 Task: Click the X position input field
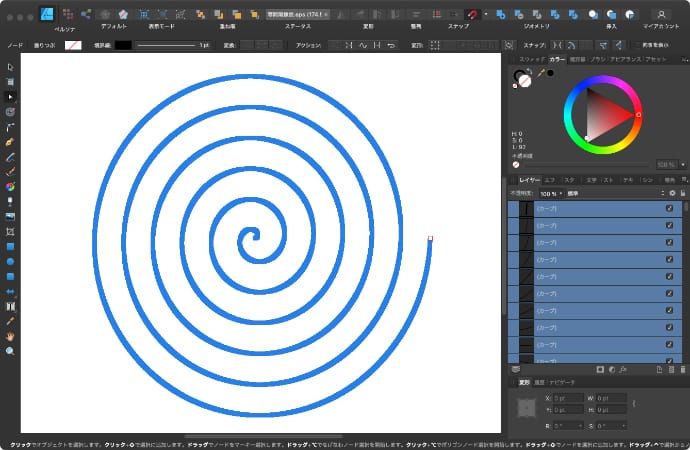565,398
